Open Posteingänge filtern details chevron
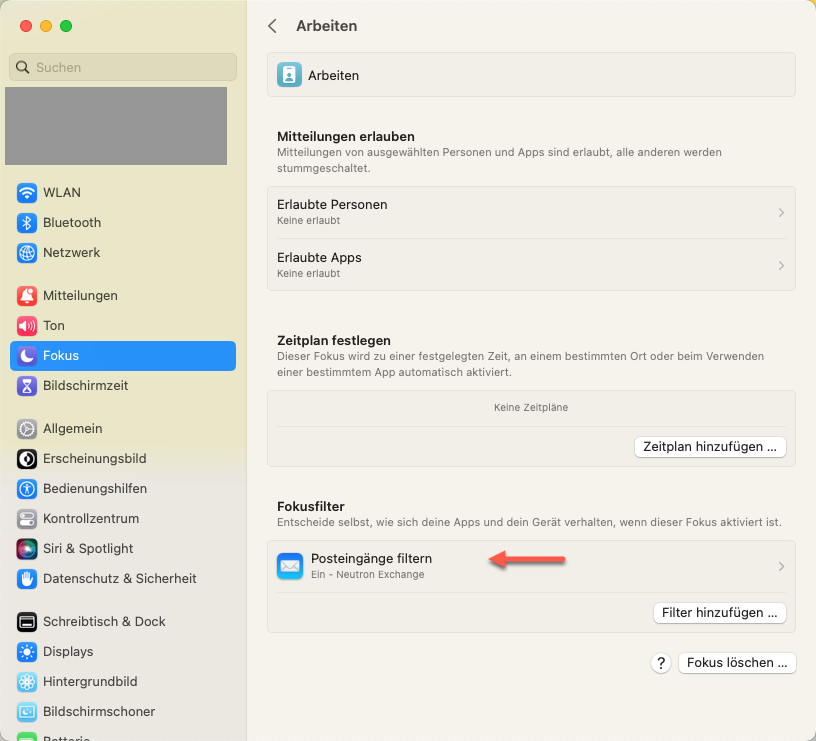Viewport: 816px width, 741px height. (x=781, y=567)
